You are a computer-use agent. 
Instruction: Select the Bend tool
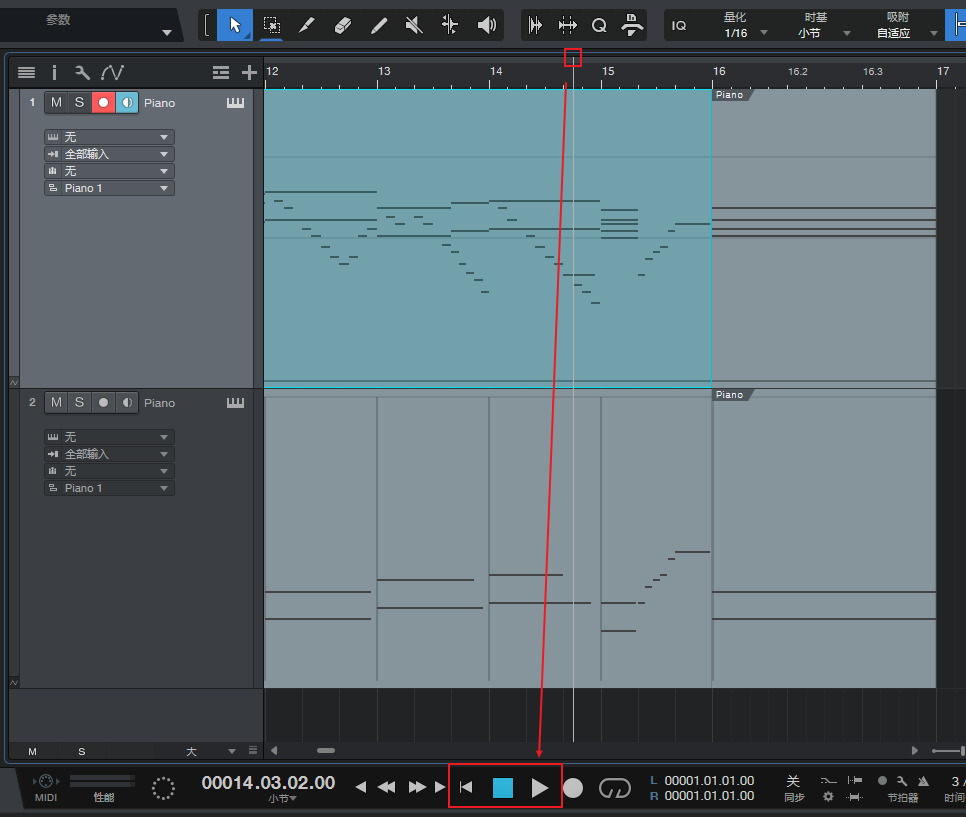click(450, 25)
